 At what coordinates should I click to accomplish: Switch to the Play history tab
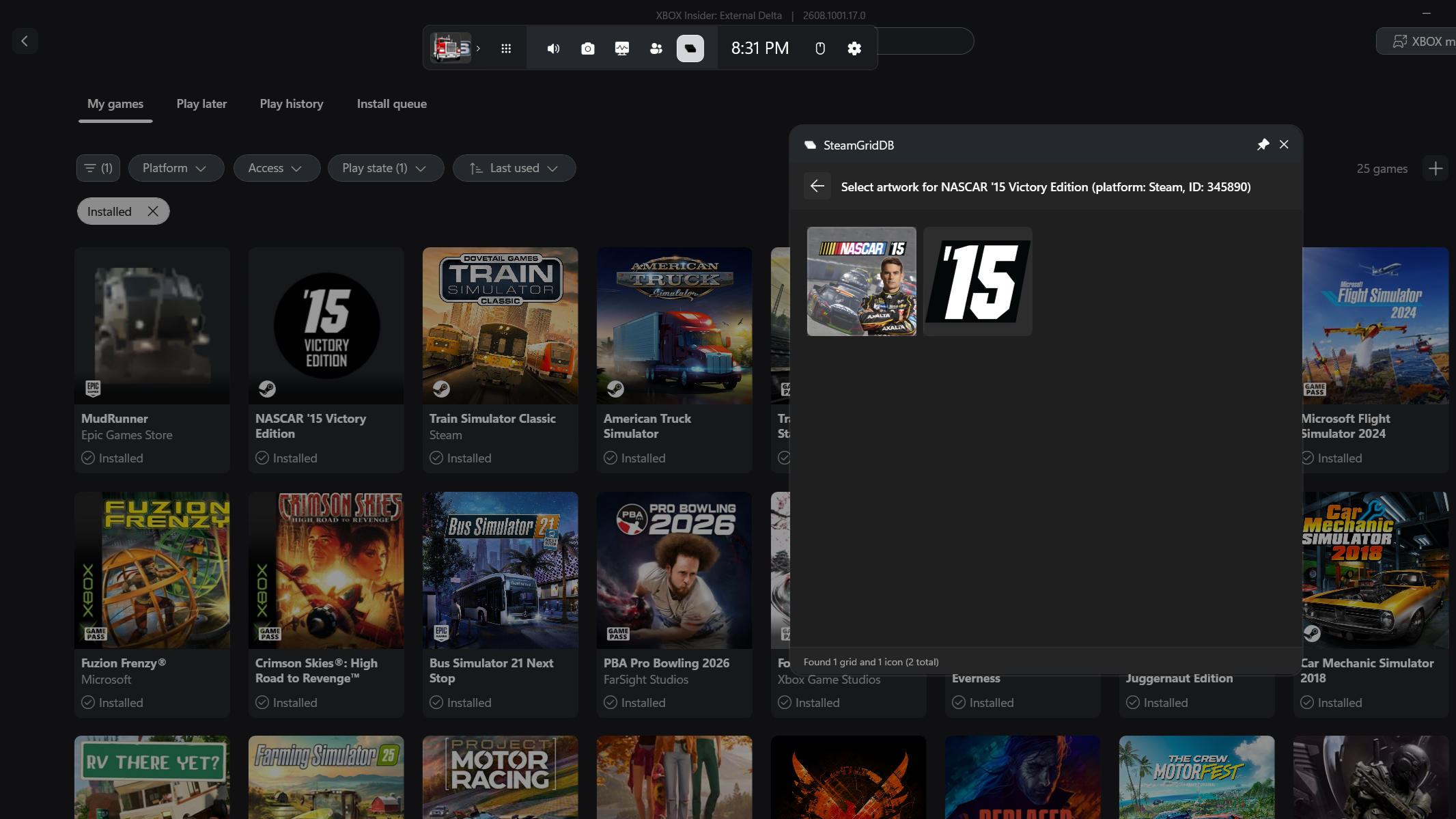pos(292,104)
